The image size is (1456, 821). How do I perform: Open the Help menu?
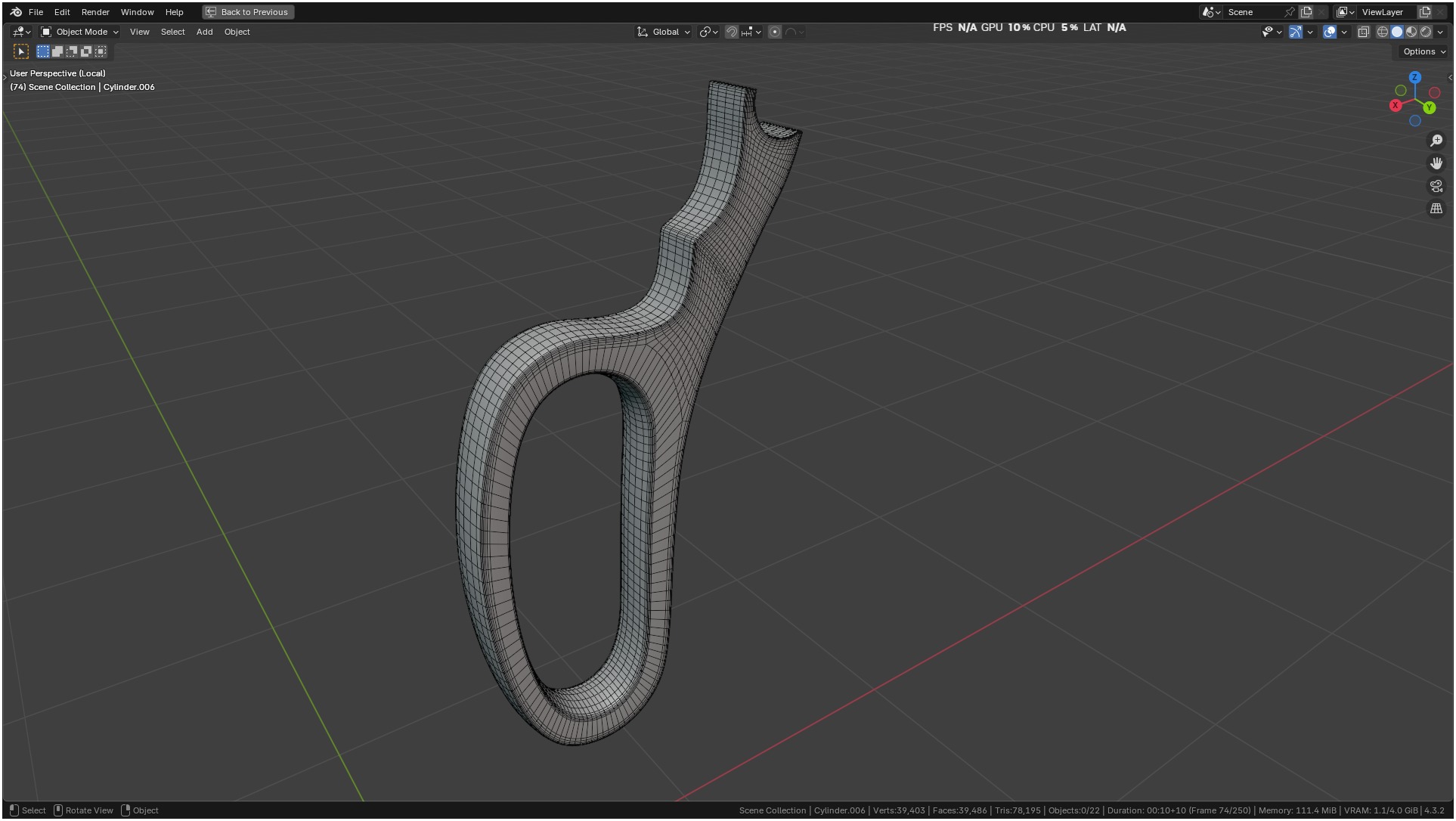point(175,12)
